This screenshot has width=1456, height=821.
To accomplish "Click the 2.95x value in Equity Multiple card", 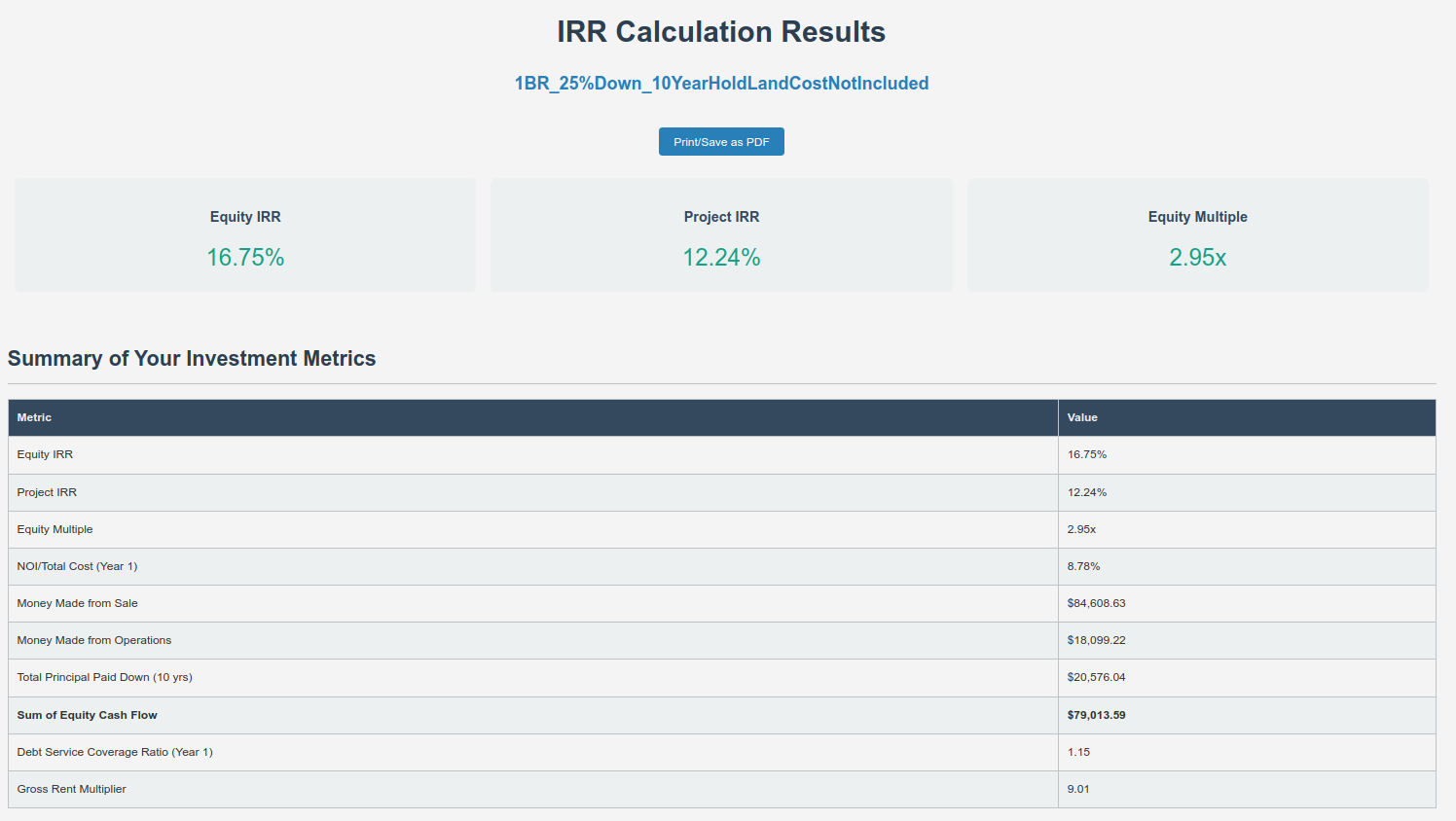I will pos(1197,258).
